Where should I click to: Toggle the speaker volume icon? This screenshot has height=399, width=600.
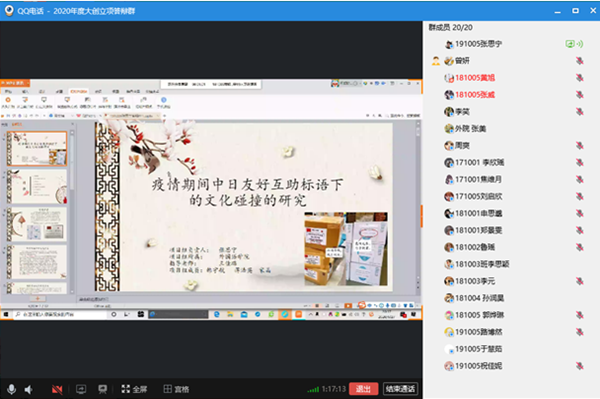point(29,389)
